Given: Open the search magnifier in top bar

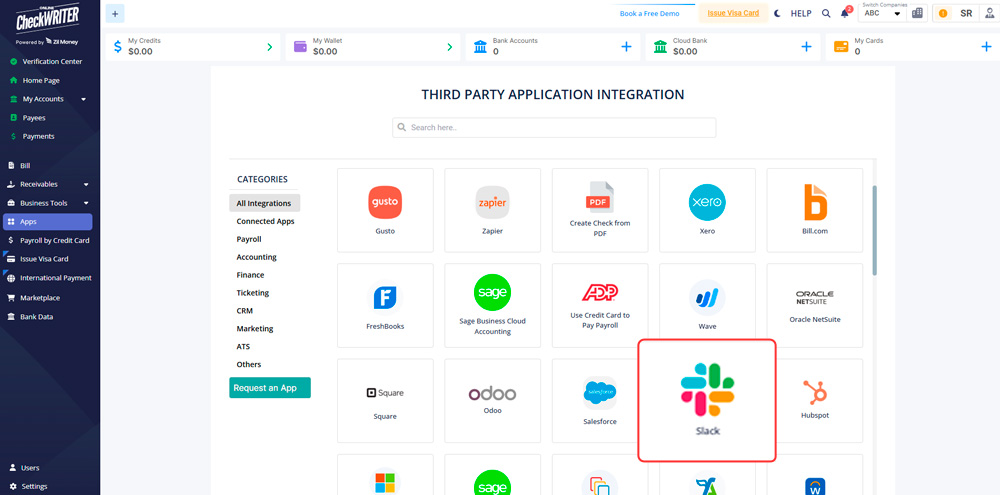Looking at the screenshot, I should [x=826, y=13].
